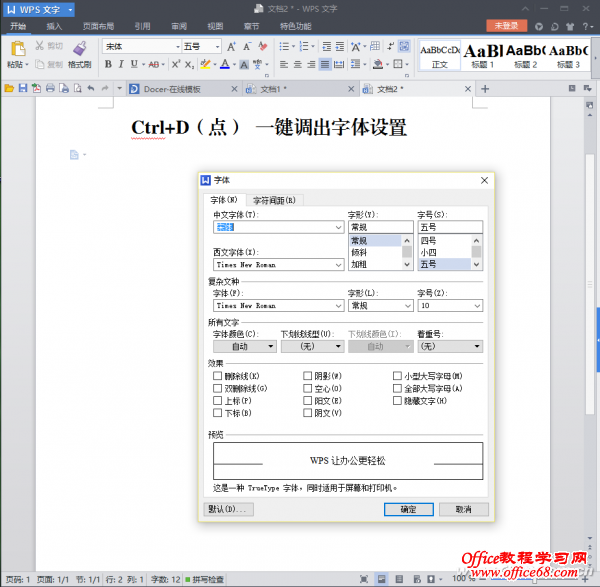Click the 未登录 login button
The width and height of the screenshot is (600, 587).
click(506, 26)
